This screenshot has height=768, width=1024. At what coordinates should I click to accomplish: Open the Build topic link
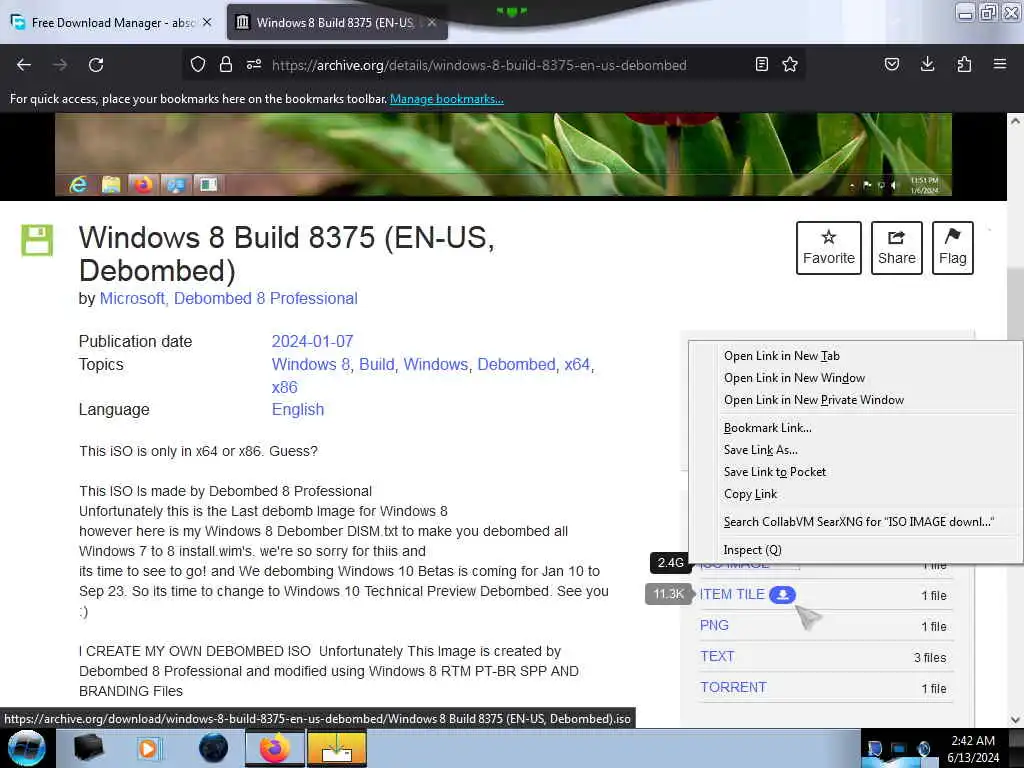[x=377, y=364]
